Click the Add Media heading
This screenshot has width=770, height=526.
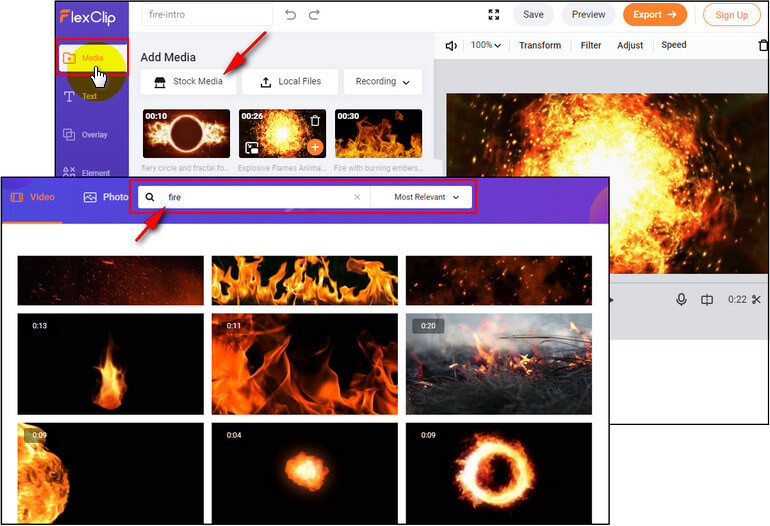click(168, 57)
